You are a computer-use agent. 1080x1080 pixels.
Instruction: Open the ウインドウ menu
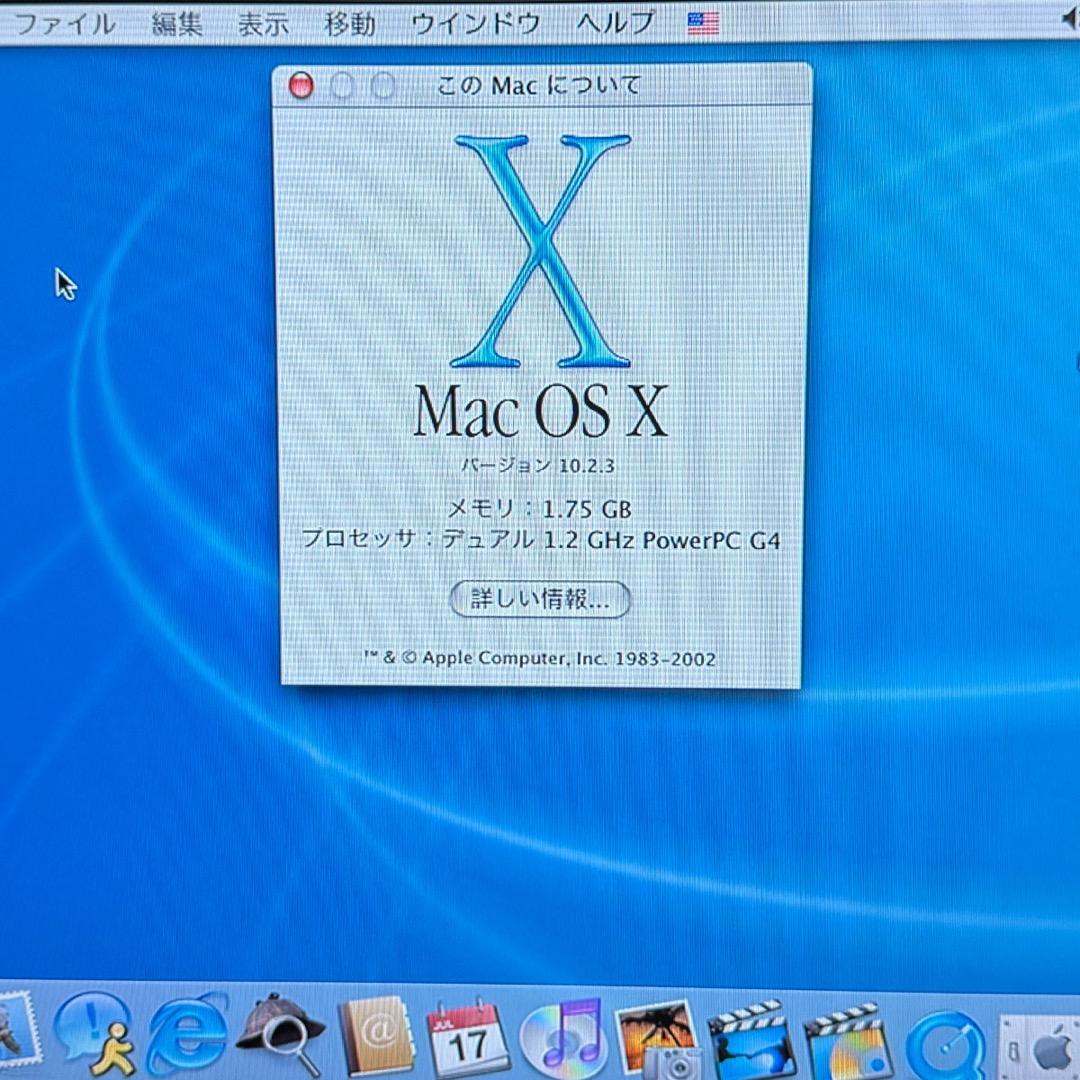(478, 22)
